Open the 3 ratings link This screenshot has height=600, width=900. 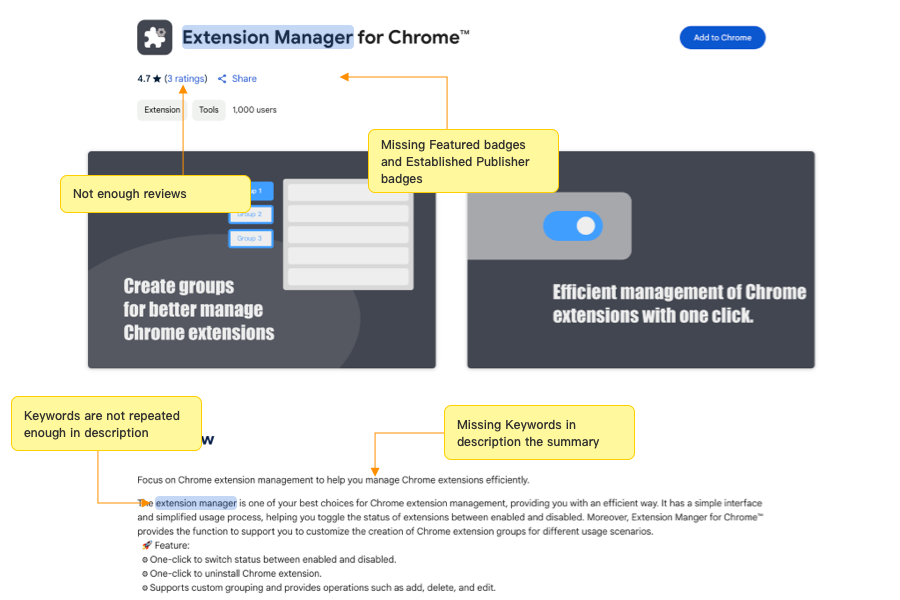click(x=185, y=79)
